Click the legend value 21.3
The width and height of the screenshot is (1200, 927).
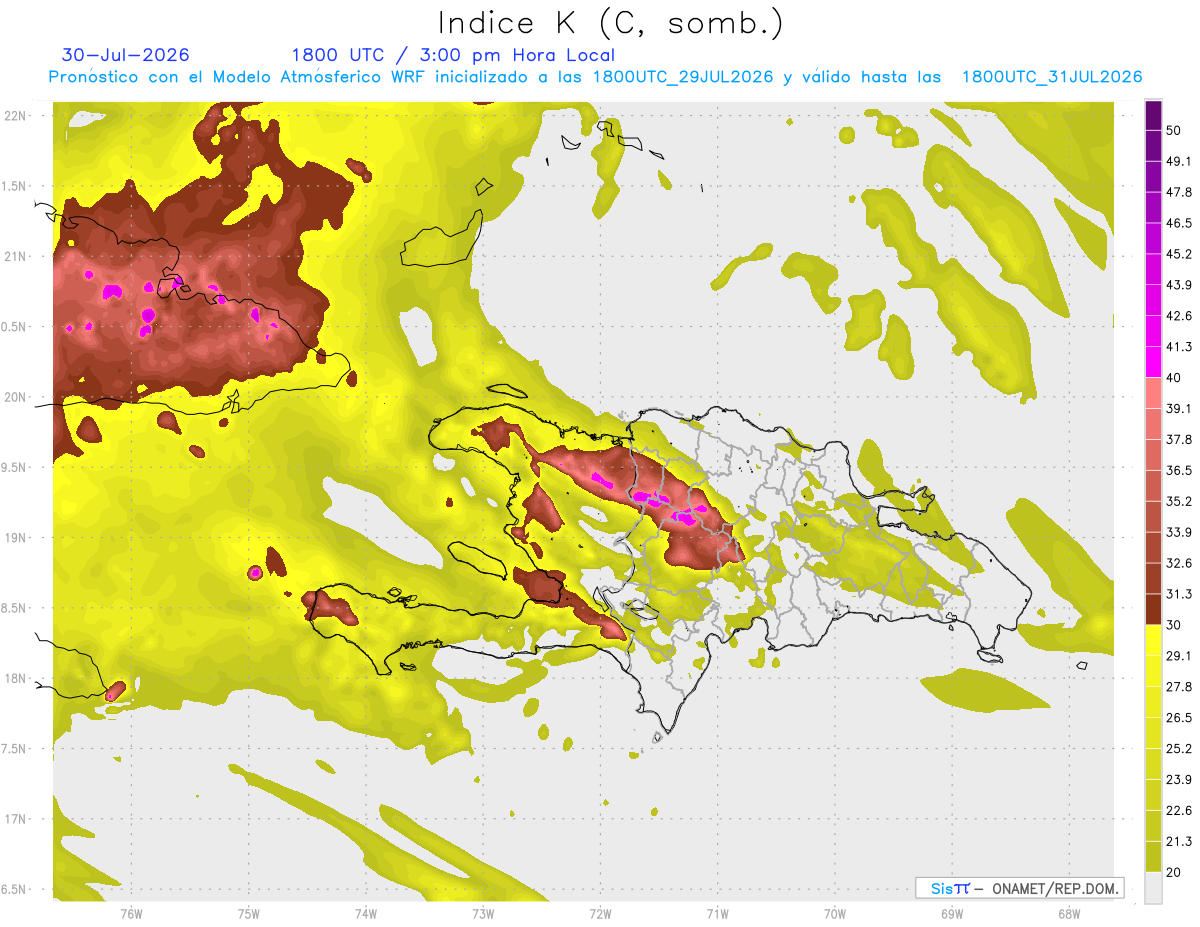point(1179,842)
